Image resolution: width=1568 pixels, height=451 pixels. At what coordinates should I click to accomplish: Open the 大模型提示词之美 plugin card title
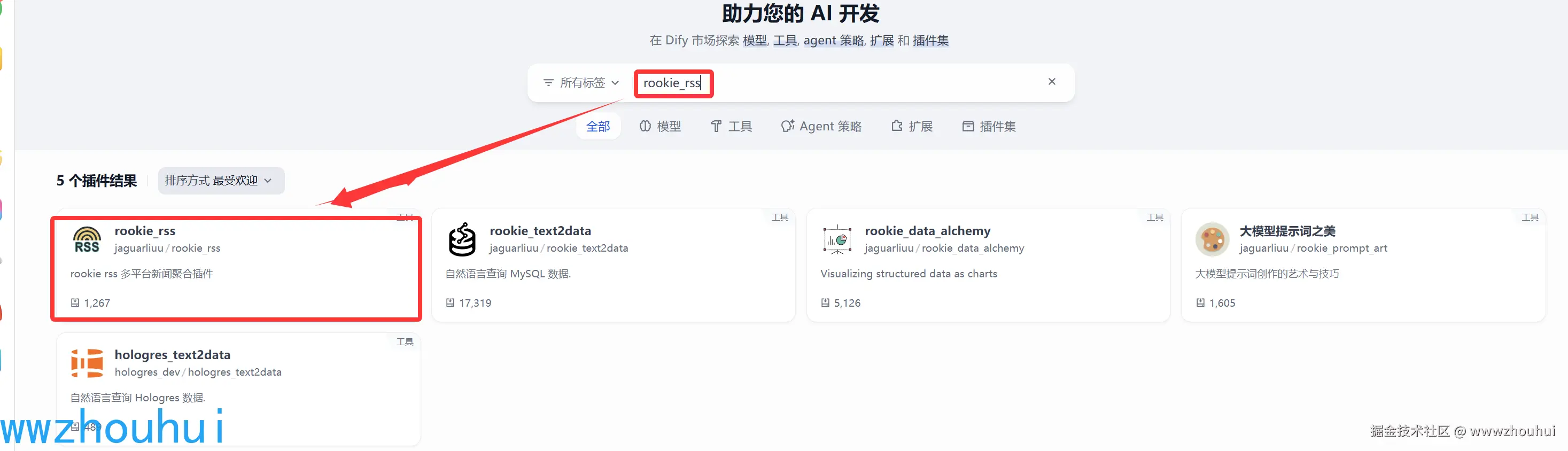[x=1287, y=231]
